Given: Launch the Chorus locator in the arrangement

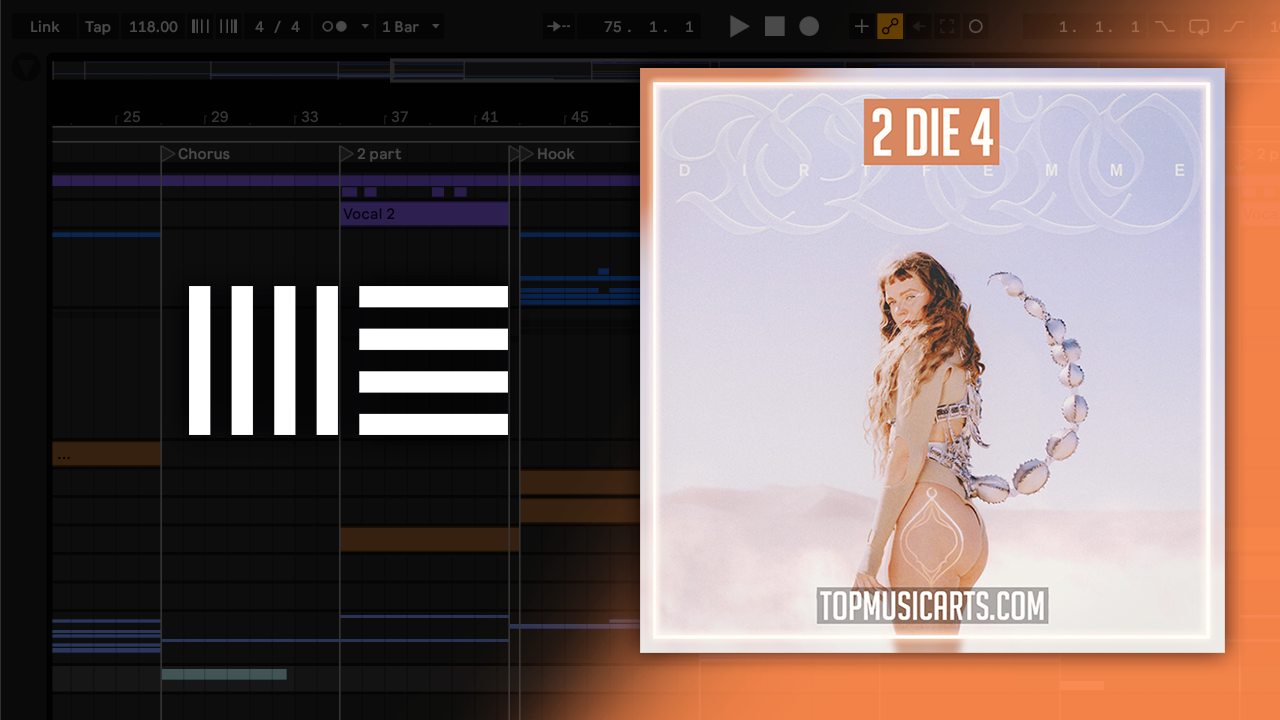Looking at the screenshot, I should click(x=165, y=153).
